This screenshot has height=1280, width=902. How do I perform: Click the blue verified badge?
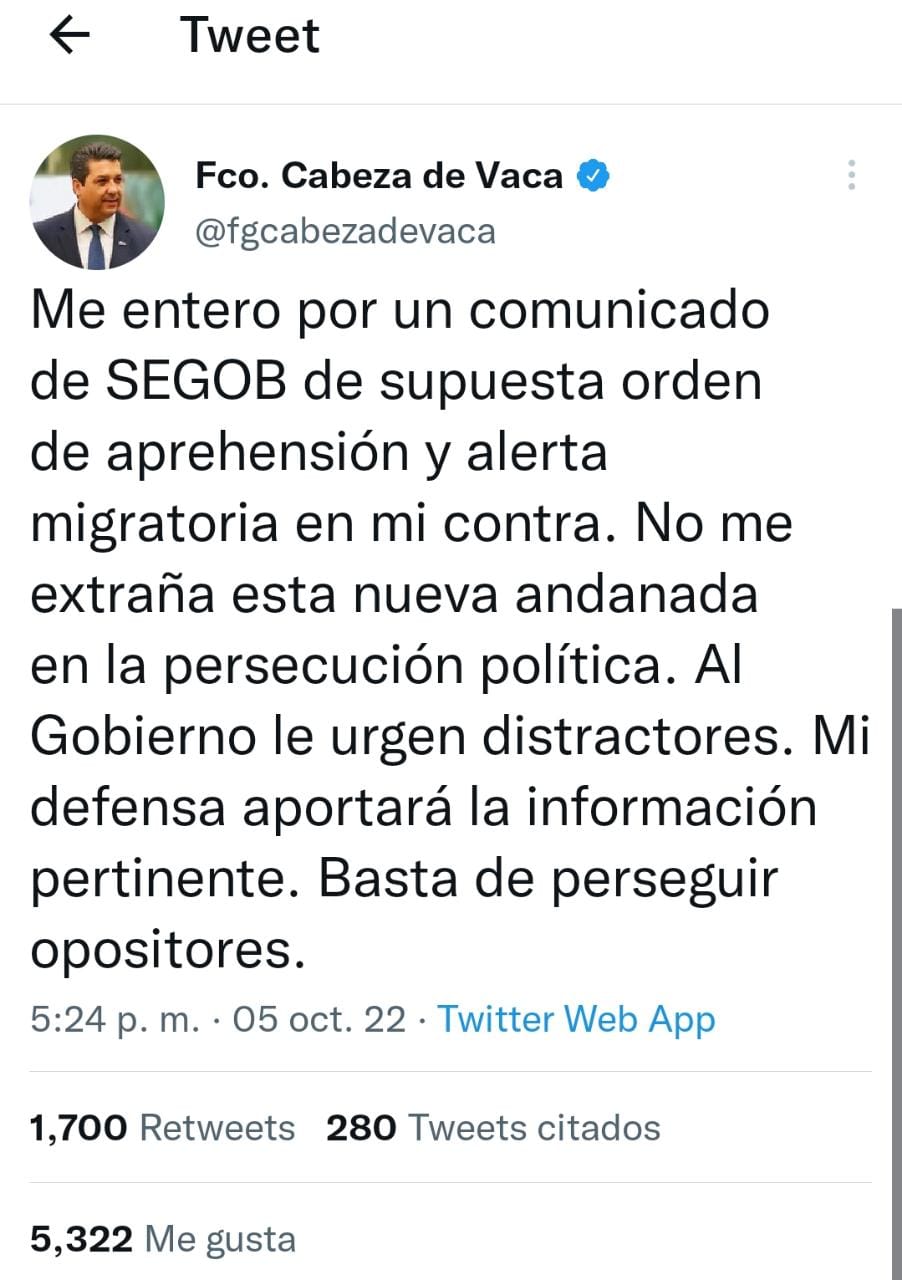coord(596,176)
